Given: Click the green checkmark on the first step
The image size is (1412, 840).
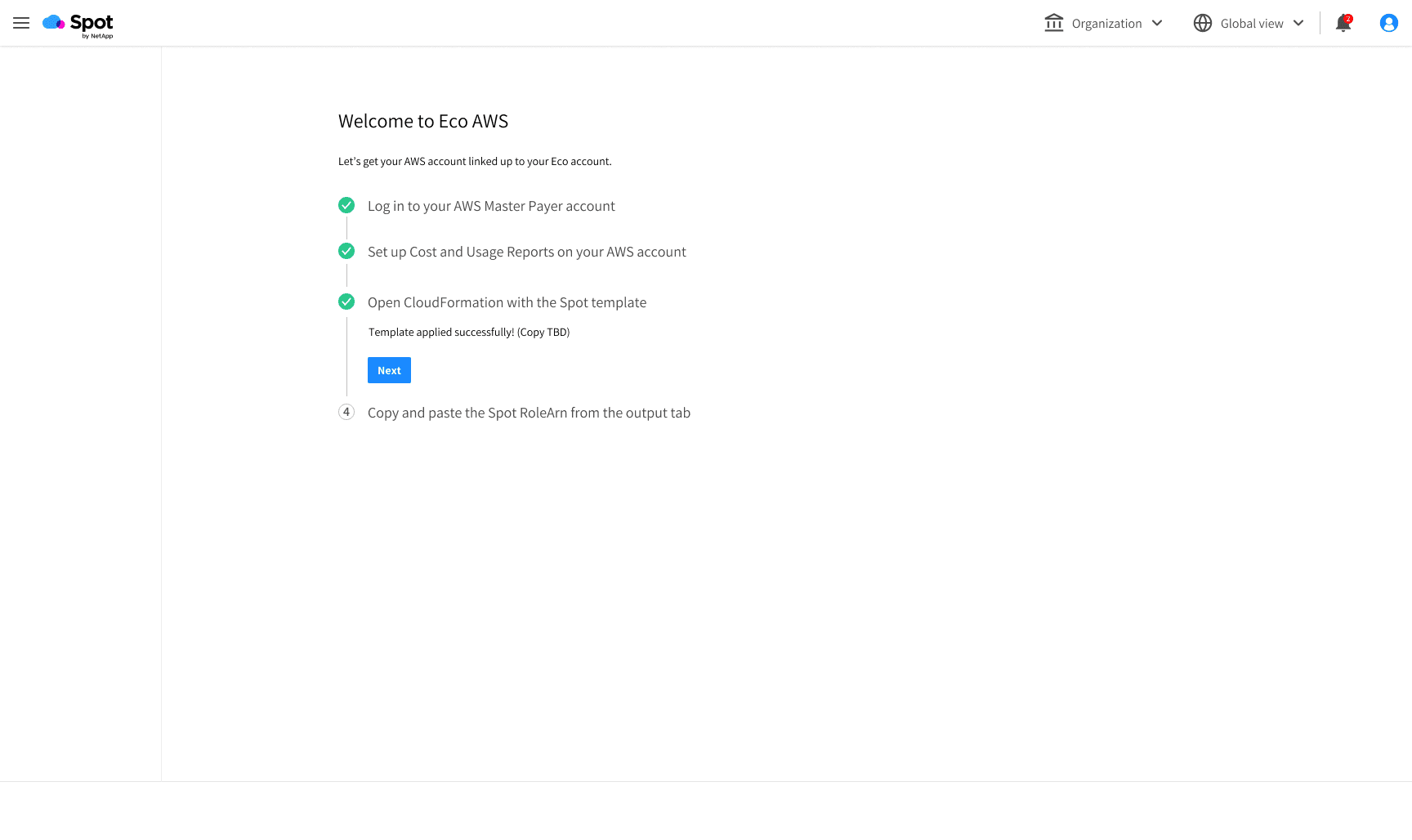Looking at the screenshot, I should (346, 205).
